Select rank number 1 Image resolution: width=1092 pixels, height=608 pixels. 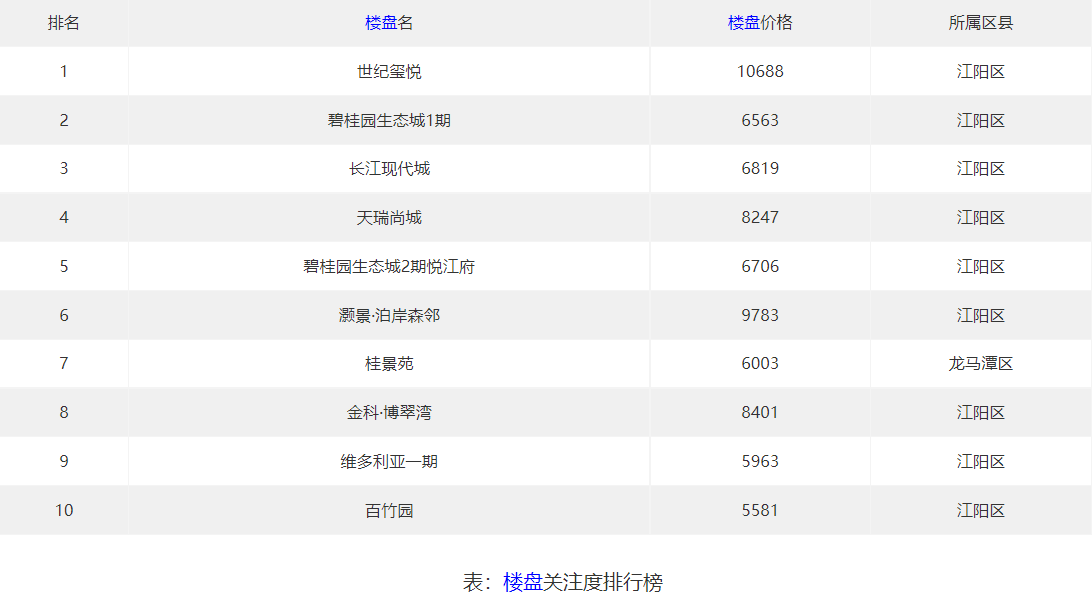click(64, 72)
